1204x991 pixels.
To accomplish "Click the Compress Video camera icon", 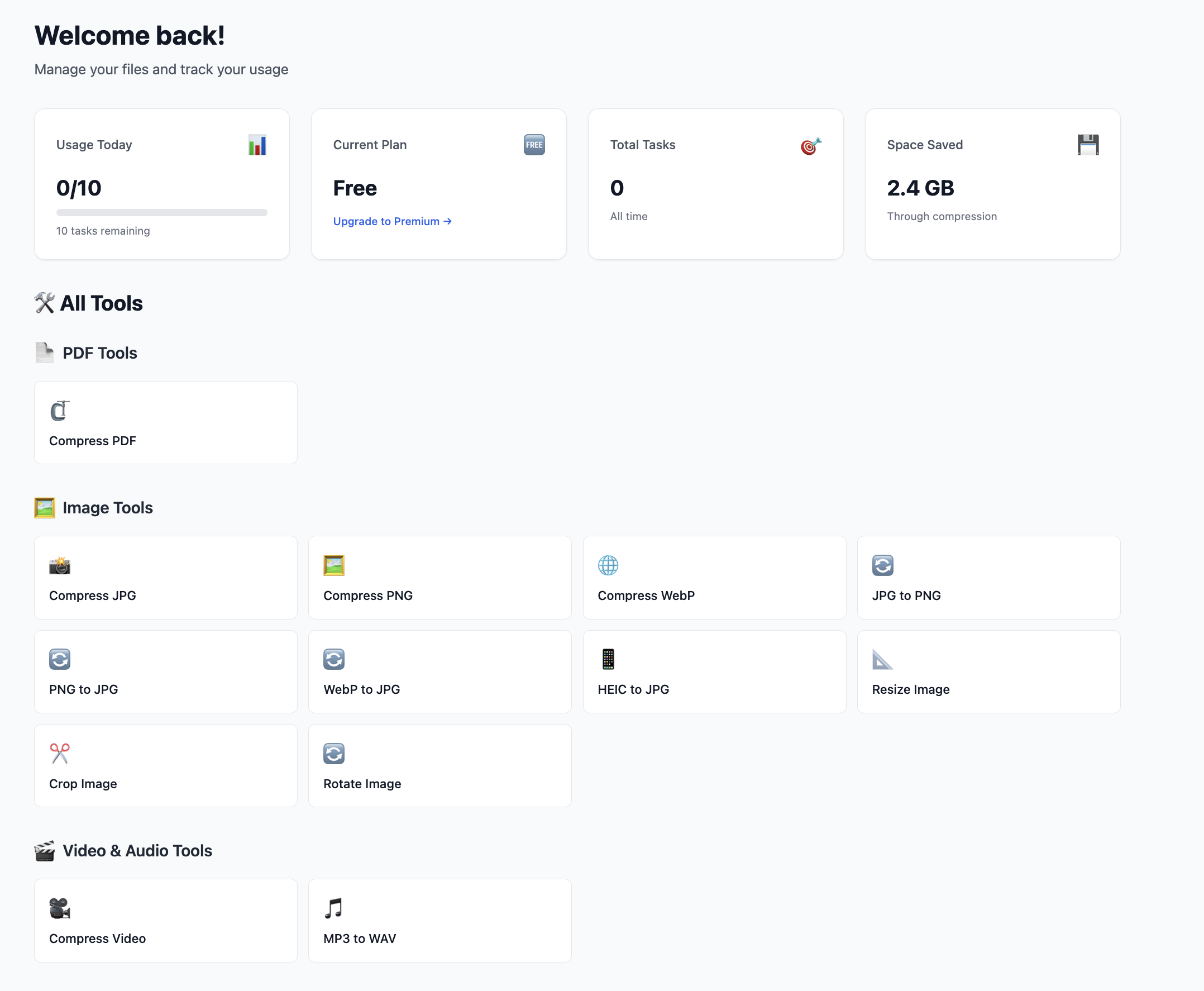I will (59, 908).
